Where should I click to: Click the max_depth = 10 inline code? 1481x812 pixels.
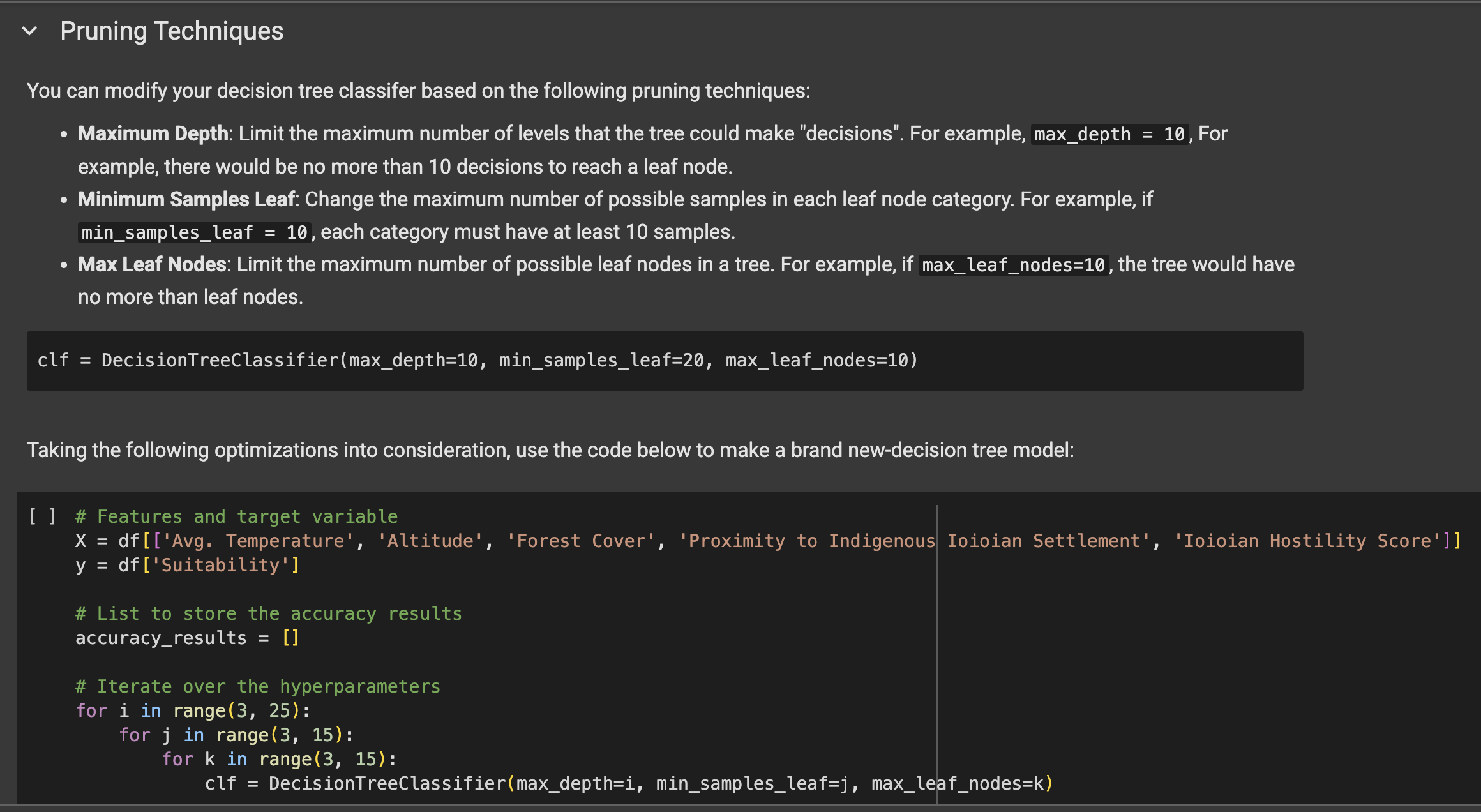[x=1109, y=134]
